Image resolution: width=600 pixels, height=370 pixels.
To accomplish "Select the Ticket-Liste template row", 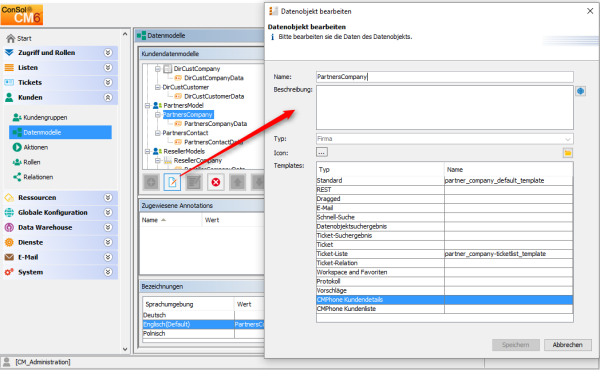I will pyautogui.click(x=445, y=254).
